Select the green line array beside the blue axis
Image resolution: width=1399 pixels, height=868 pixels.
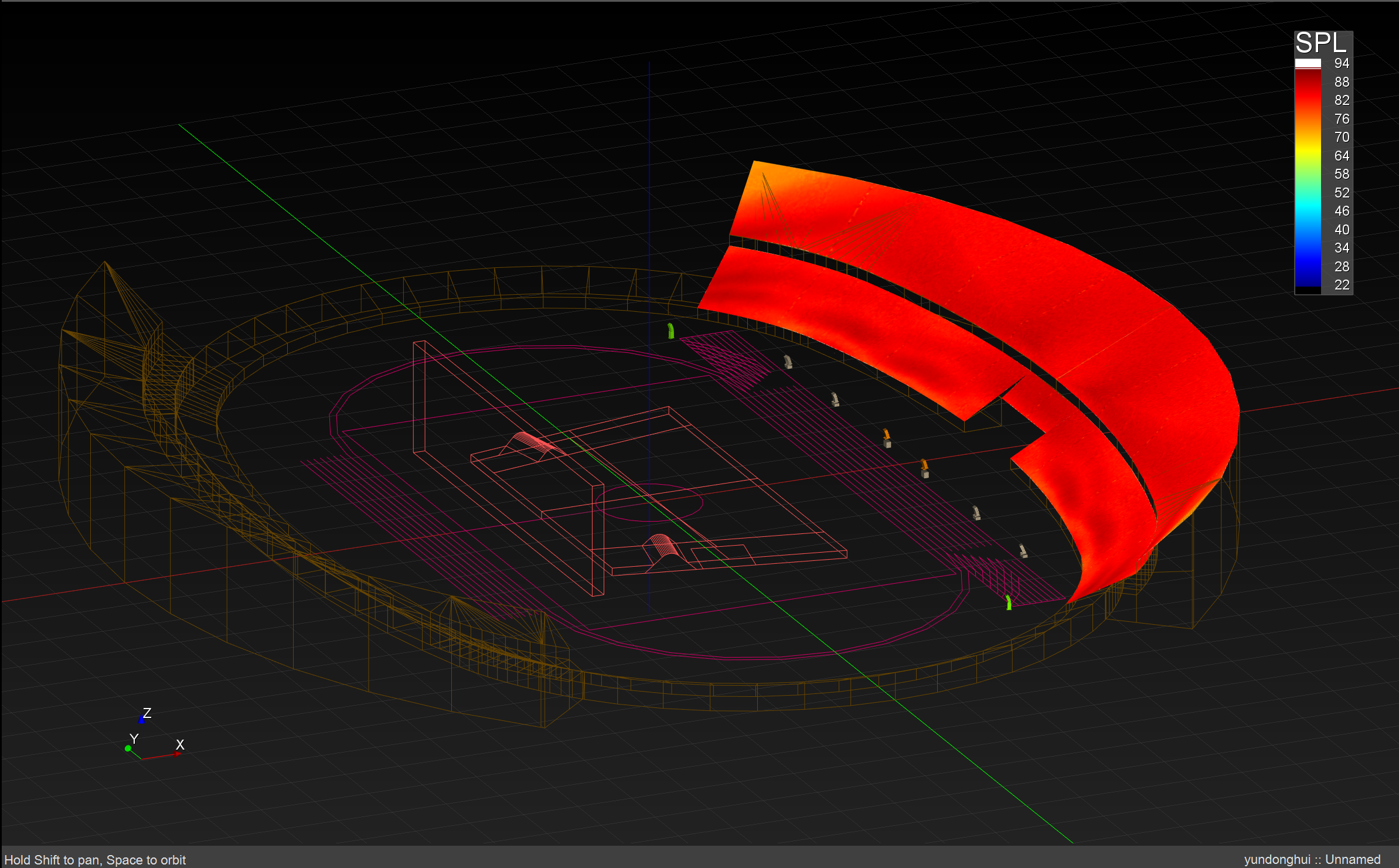pyautogui.click(x=670, y=331)
